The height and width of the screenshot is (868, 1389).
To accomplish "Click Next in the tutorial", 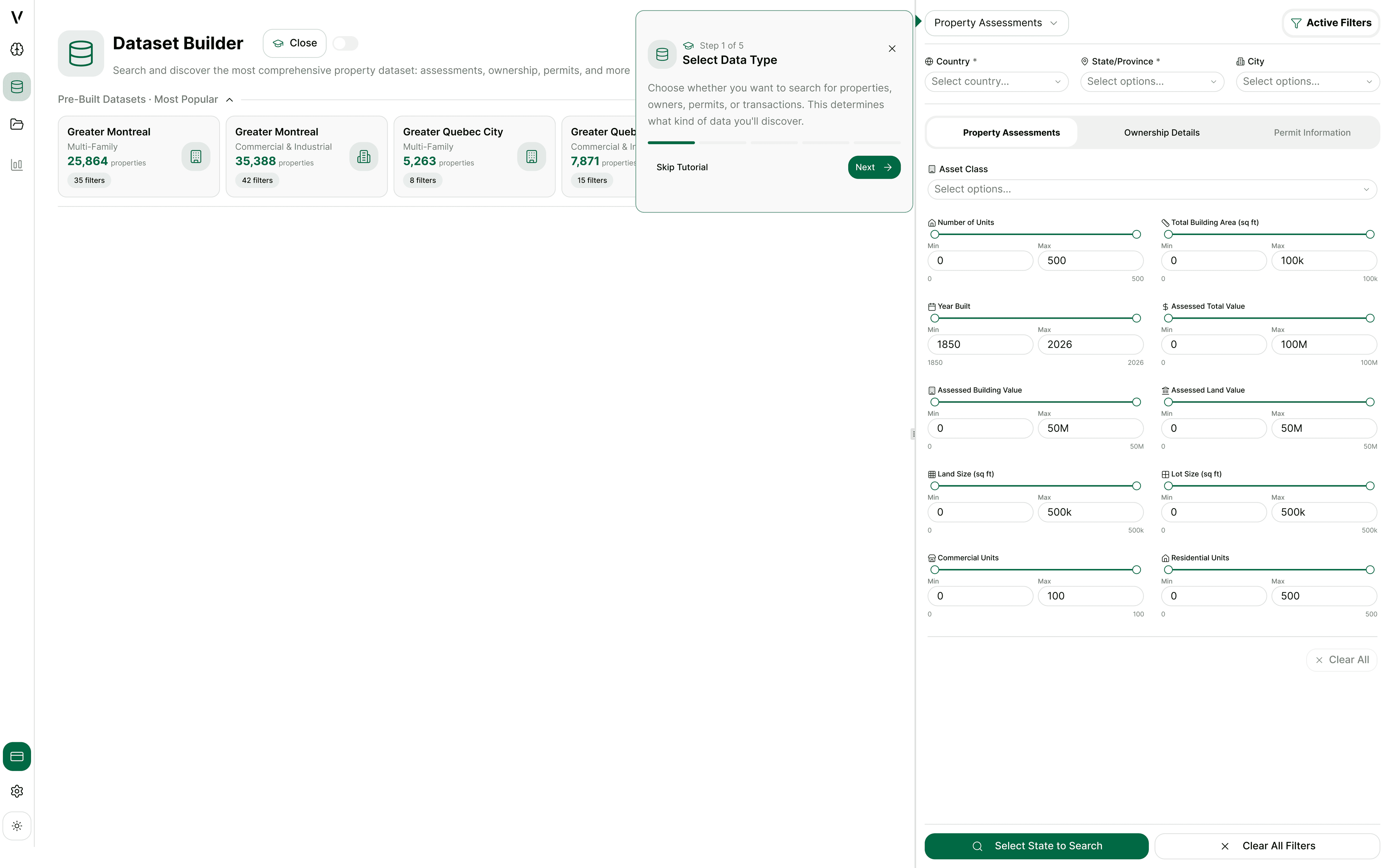I will (x=873, y=167).
